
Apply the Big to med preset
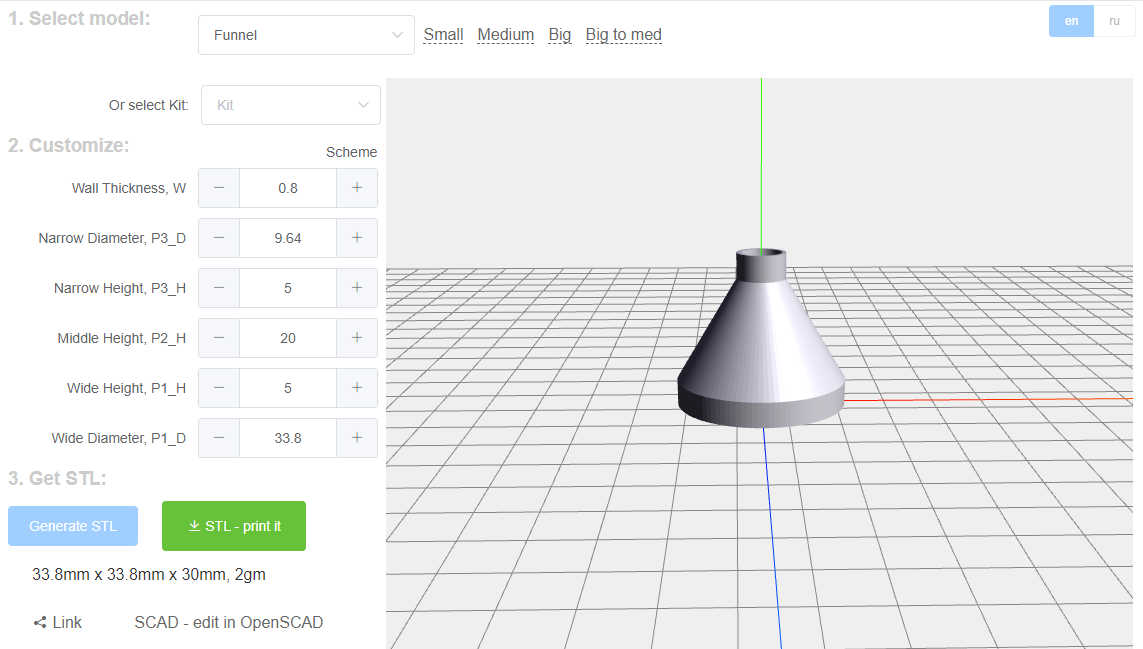coord(623,35)
